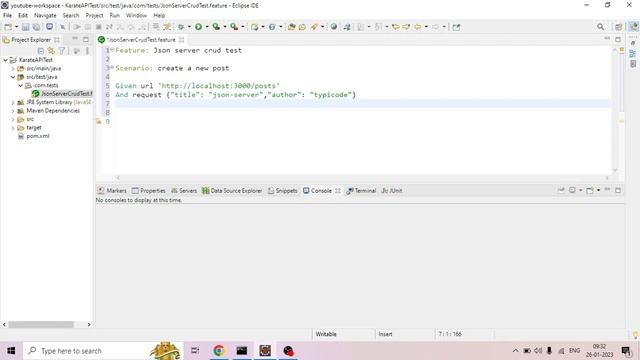Click line 7 in the editor
Screen dimensions: 640x360
coord(363,103)
